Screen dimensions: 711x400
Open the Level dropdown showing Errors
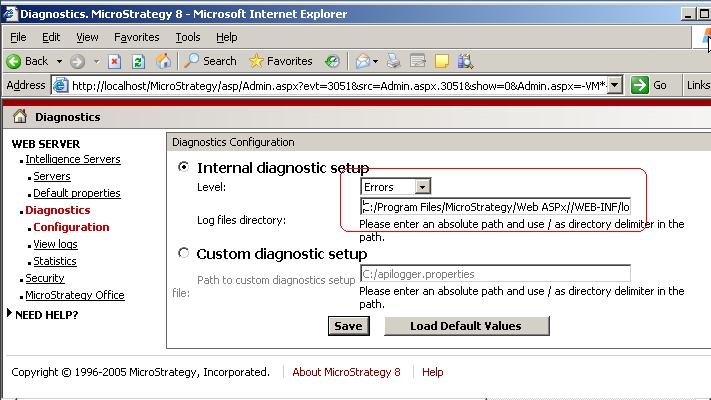tap(395, 186)
